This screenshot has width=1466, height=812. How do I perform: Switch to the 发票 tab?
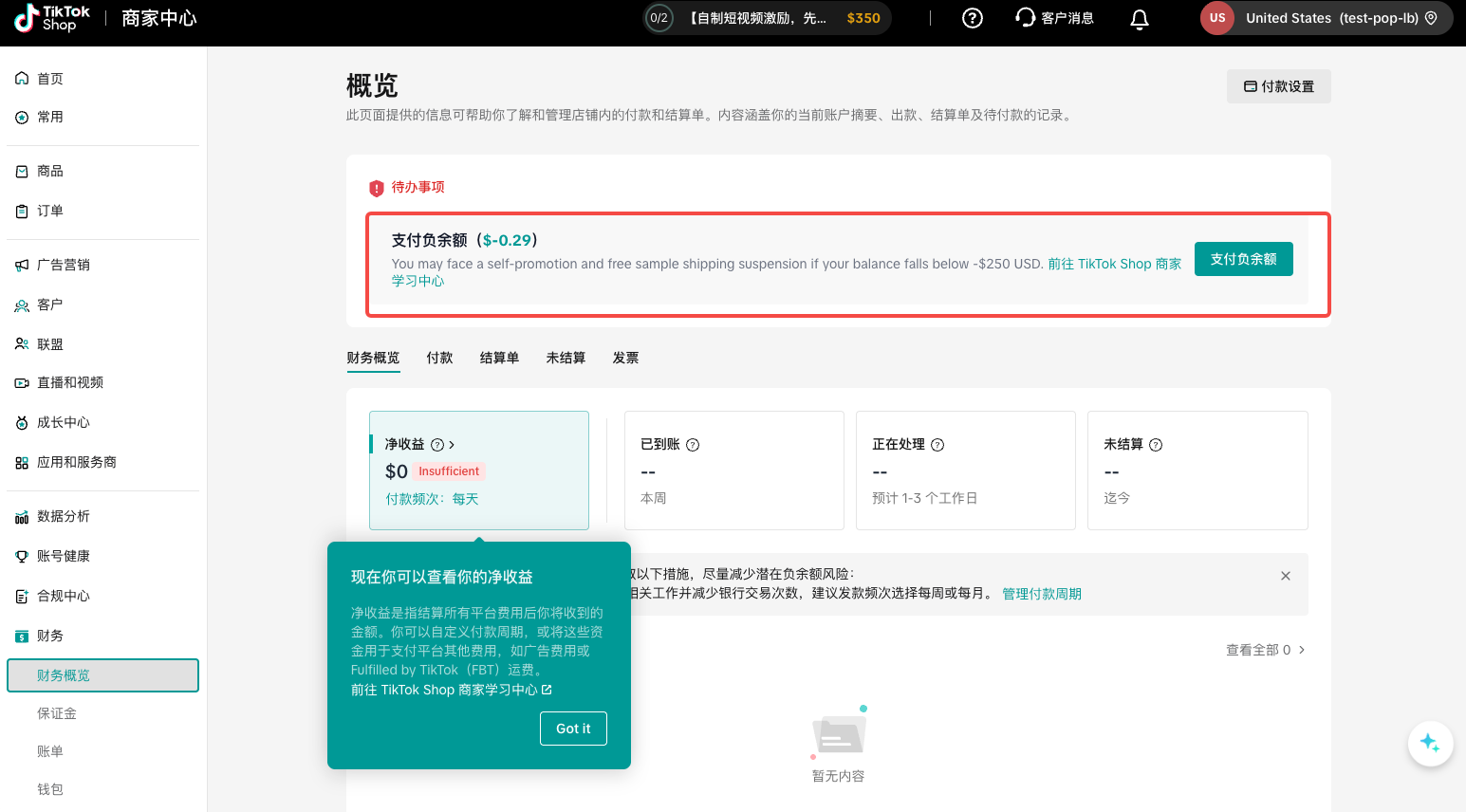pos(625,358)
